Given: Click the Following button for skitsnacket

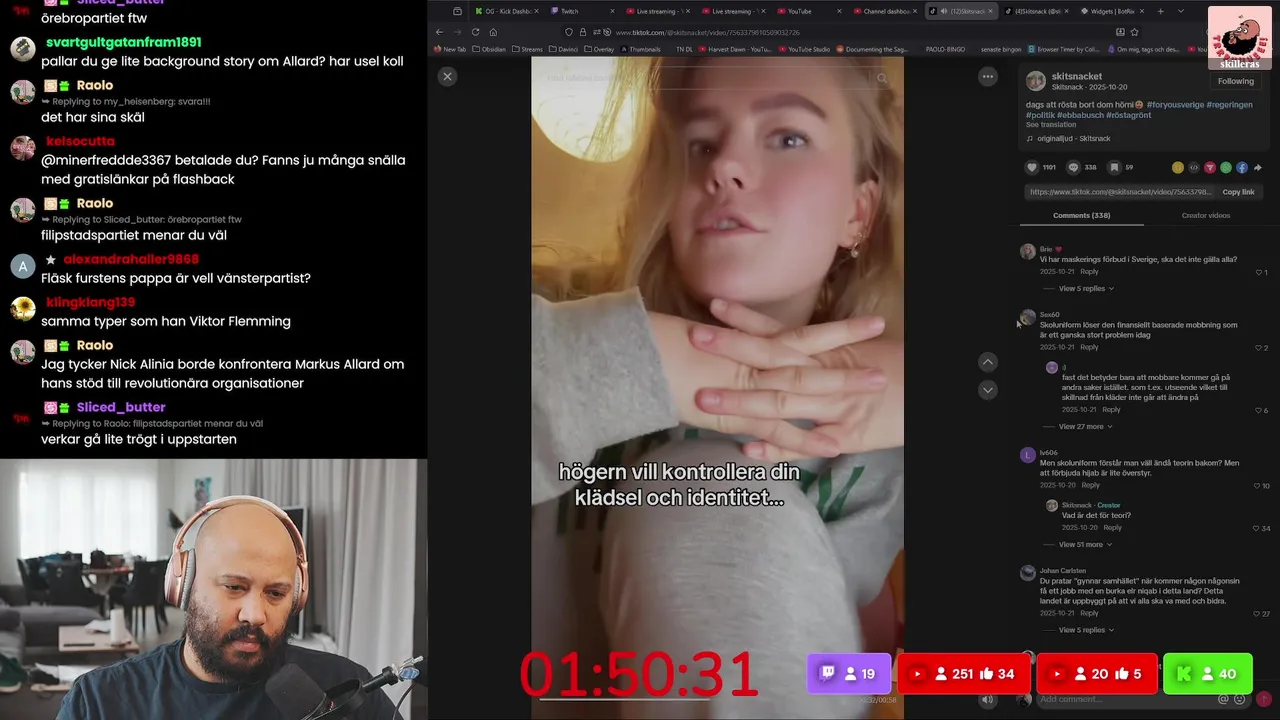Looking at the screenshot, I should point(1235,81).
